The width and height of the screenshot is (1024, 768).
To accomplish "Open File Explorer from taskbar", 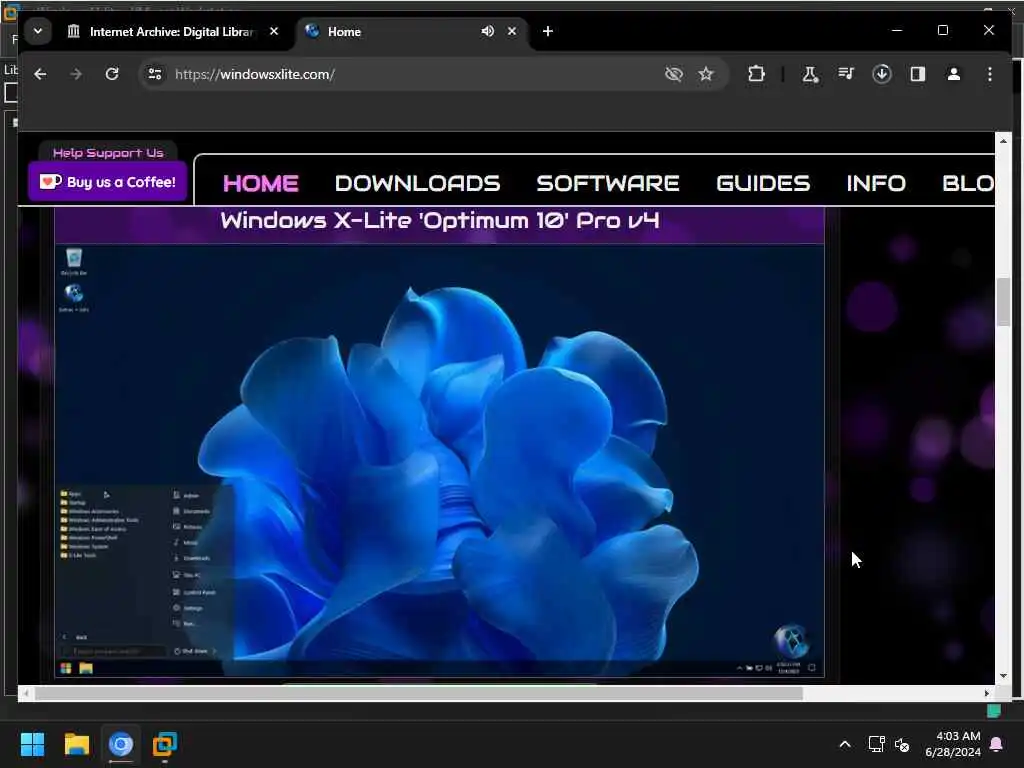I will point(77,744).
